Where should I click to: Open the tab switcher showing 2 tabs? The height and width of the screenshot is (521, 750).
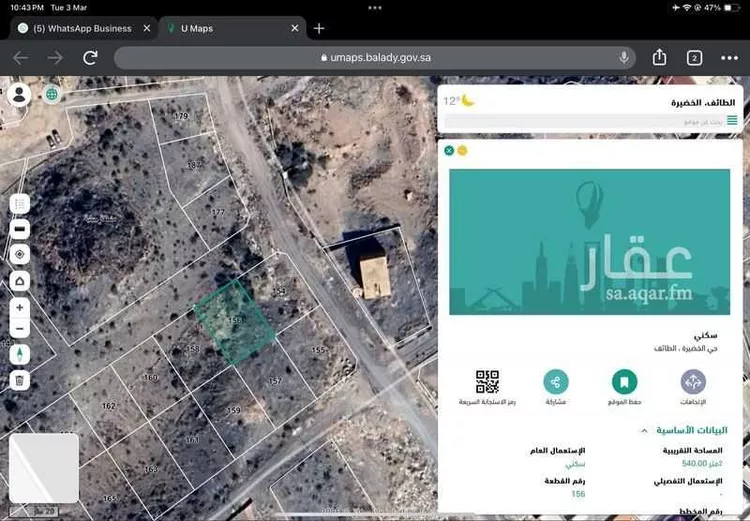[x=694, y=58]
